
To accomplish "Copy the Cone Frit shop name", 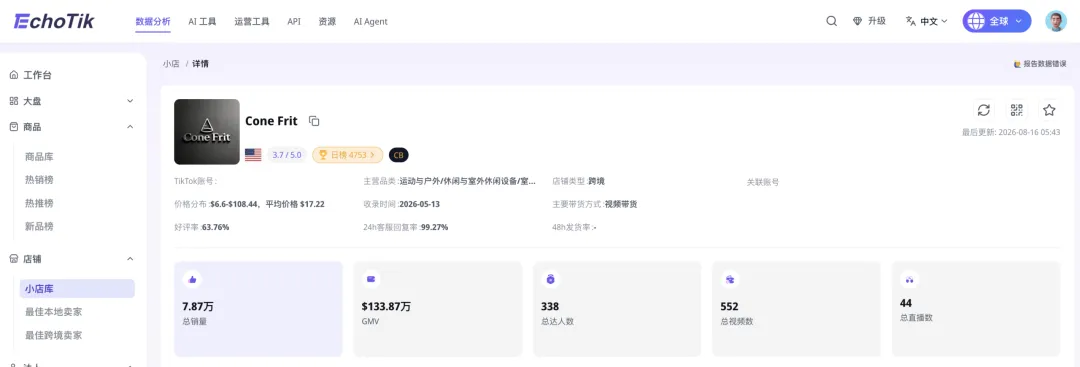I will pyautogui.click(x=314, y=121).
